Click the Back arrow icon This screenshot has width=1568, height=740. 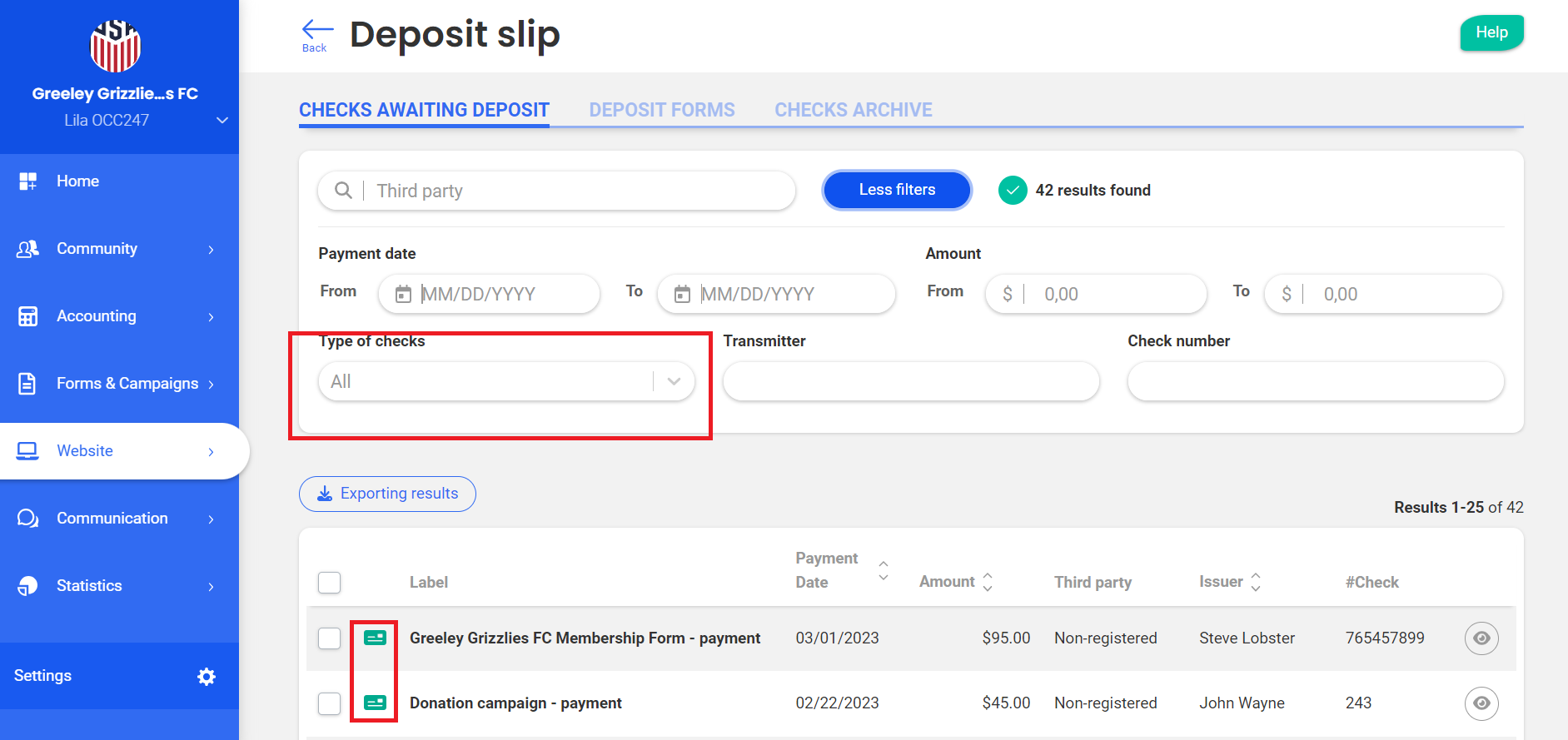[316, 31]
